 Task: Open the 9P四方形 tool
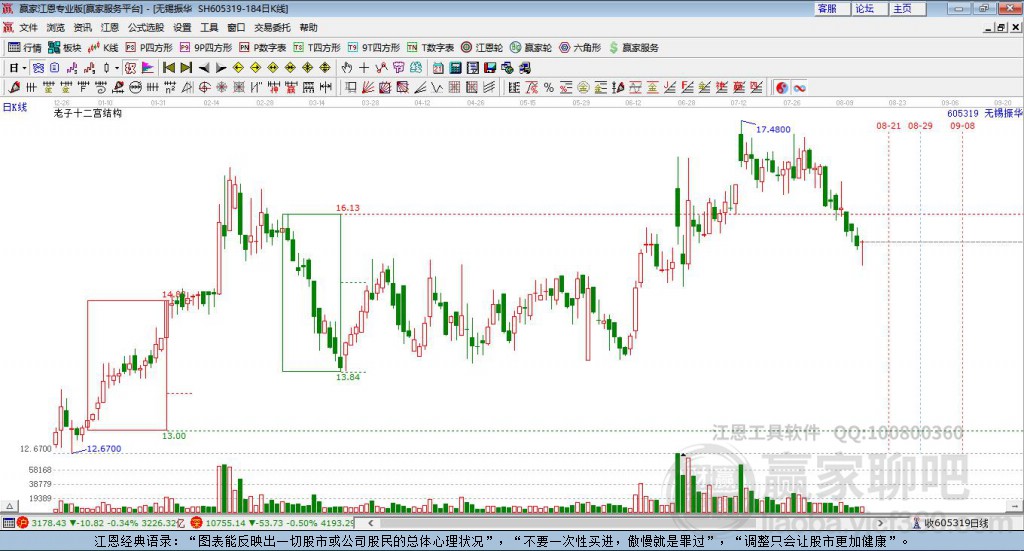(x=206, y=48)
